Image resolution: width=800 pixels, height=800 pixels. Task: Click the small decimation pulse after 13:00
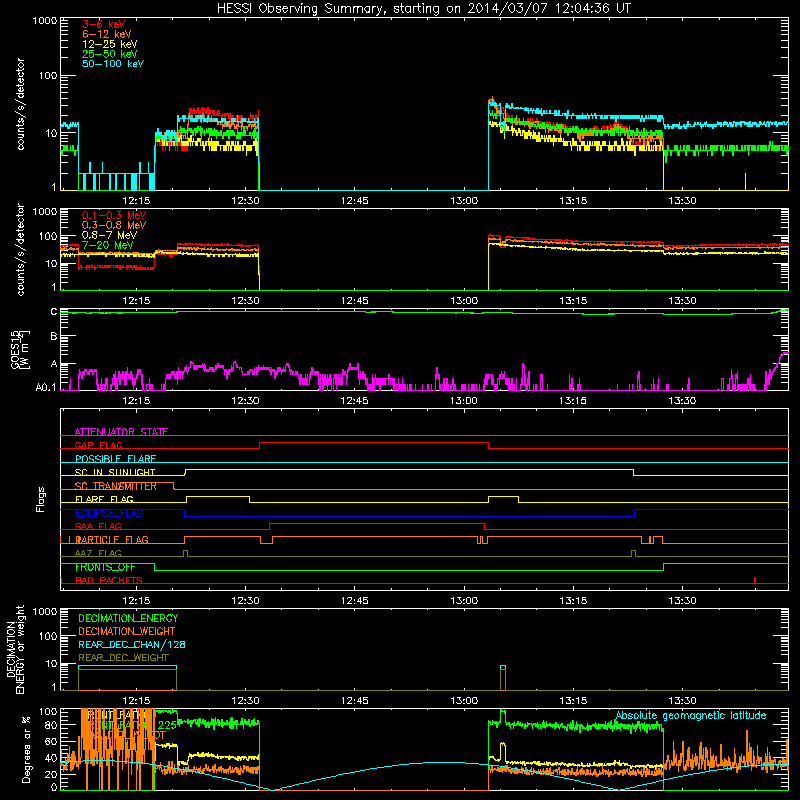click(503, 678)
